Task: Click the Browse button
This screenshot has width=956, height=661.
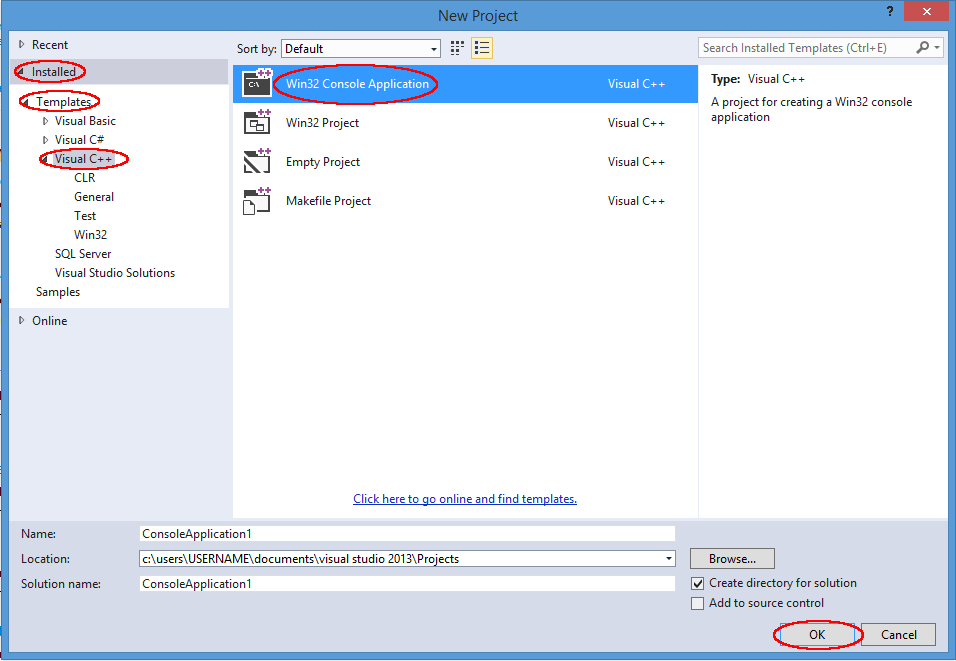Action: click(x=732, y=558)
